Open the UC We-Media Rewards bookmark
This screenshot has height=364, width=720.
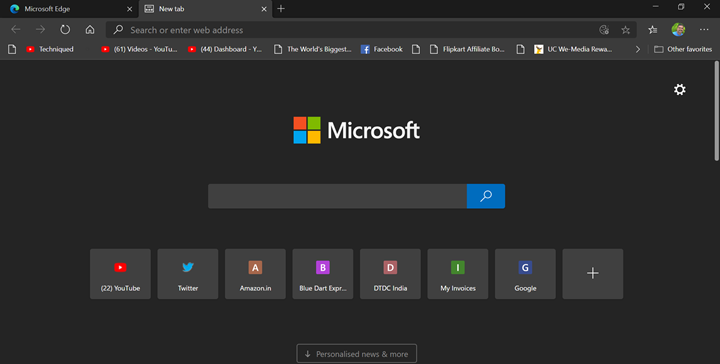(x=573, y=49)
